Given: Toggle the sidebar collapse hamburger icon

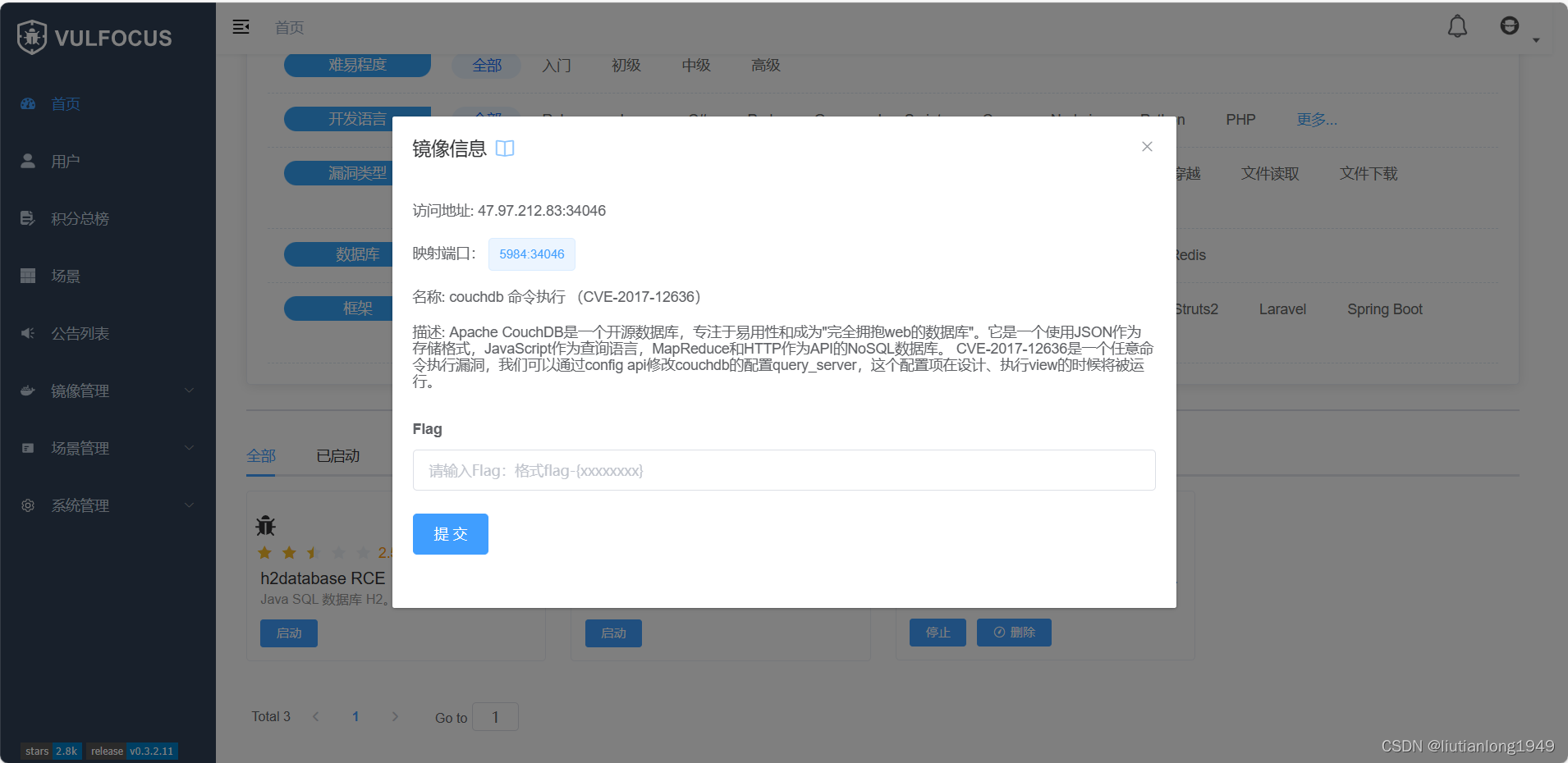Looking at the screenshot, I should point(241,27).
